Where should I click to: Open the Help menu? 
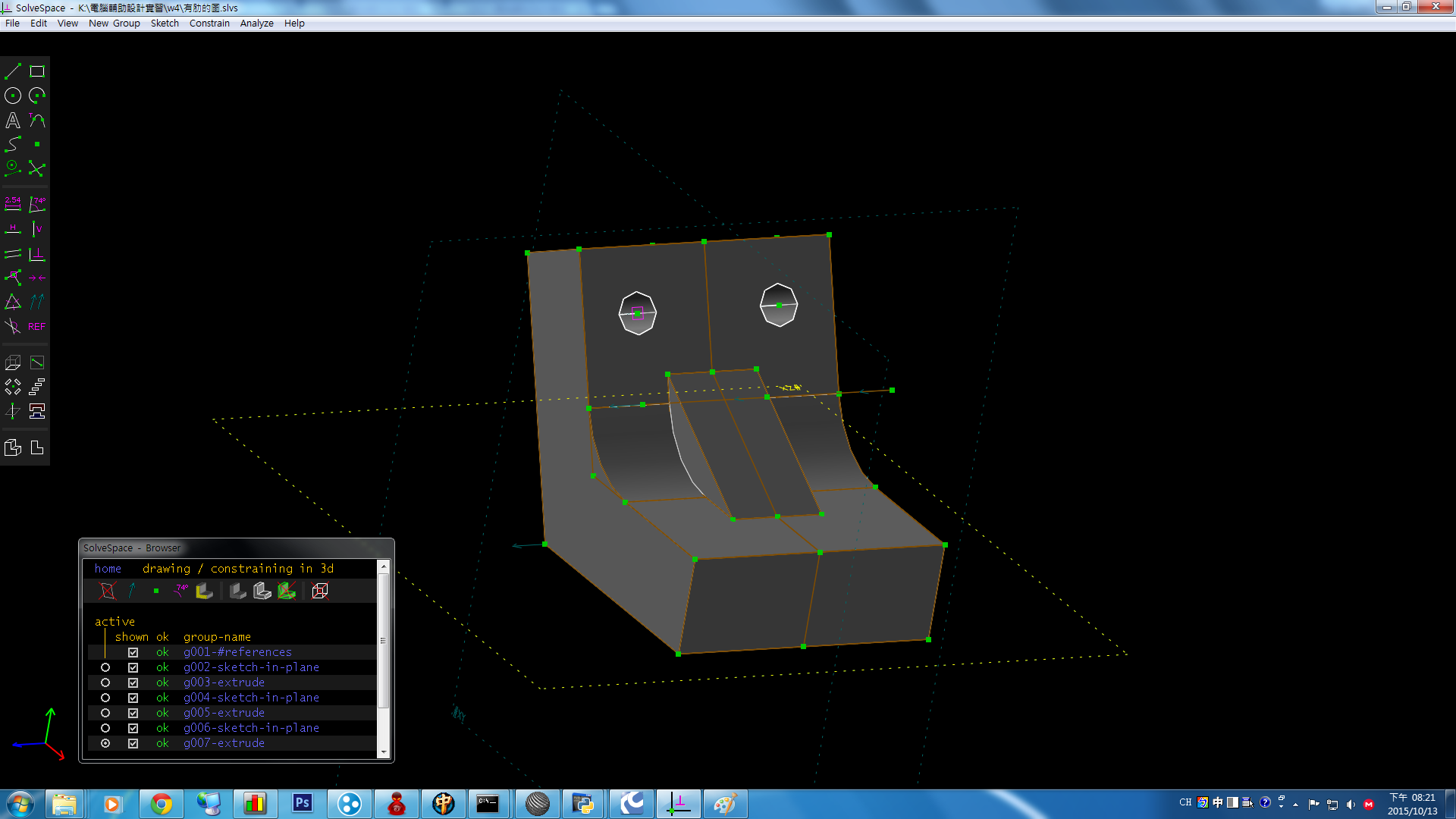coord(294,24)
